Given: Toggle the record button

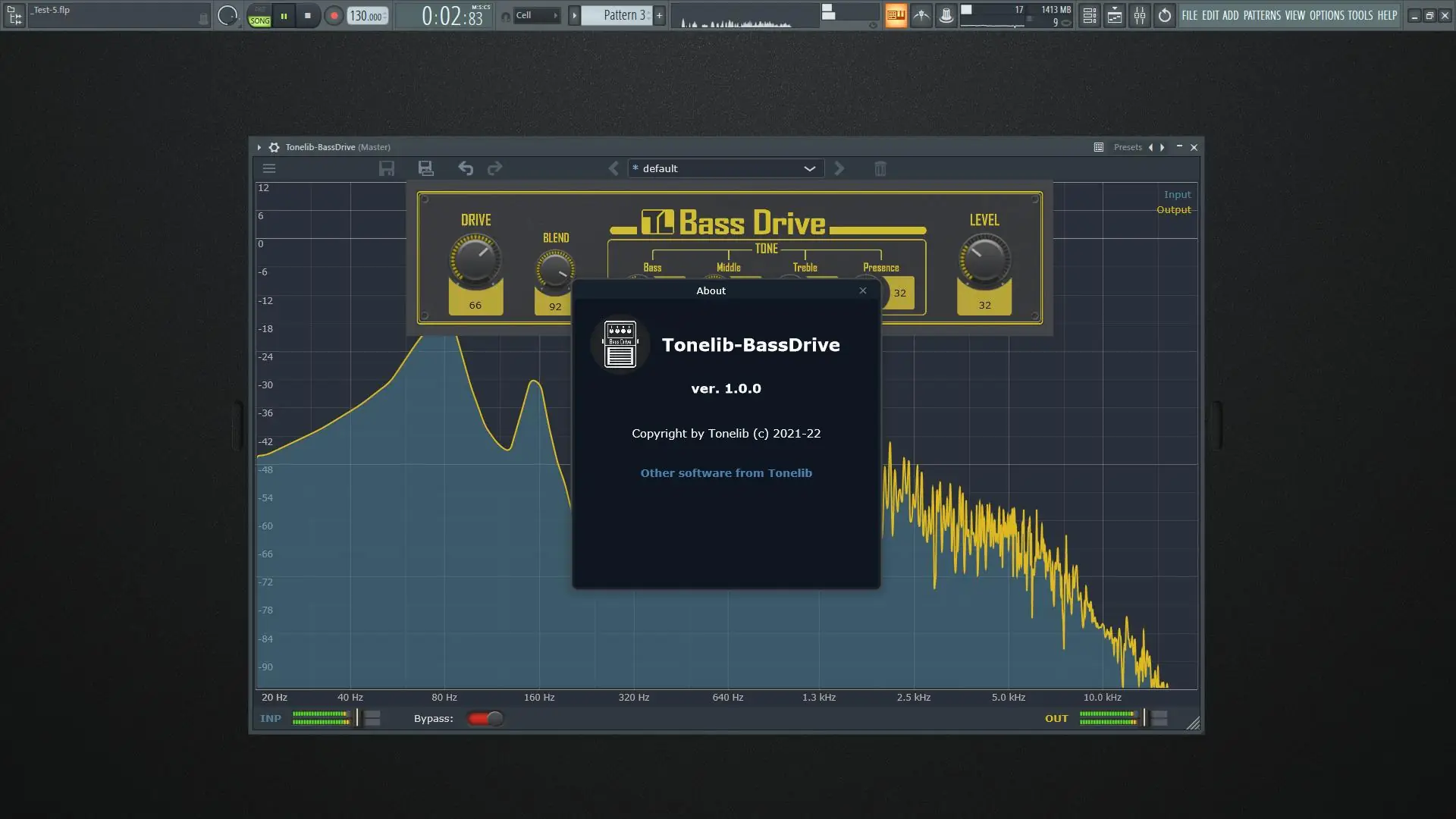Looking at the screenshot, I should [334, 15].
